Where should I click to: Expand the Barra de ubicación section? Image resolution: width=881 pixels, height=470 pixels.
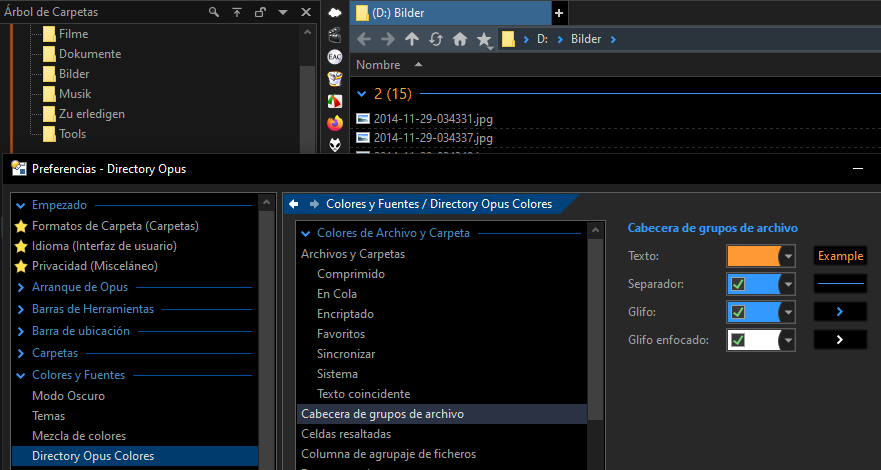click(21, 331)
